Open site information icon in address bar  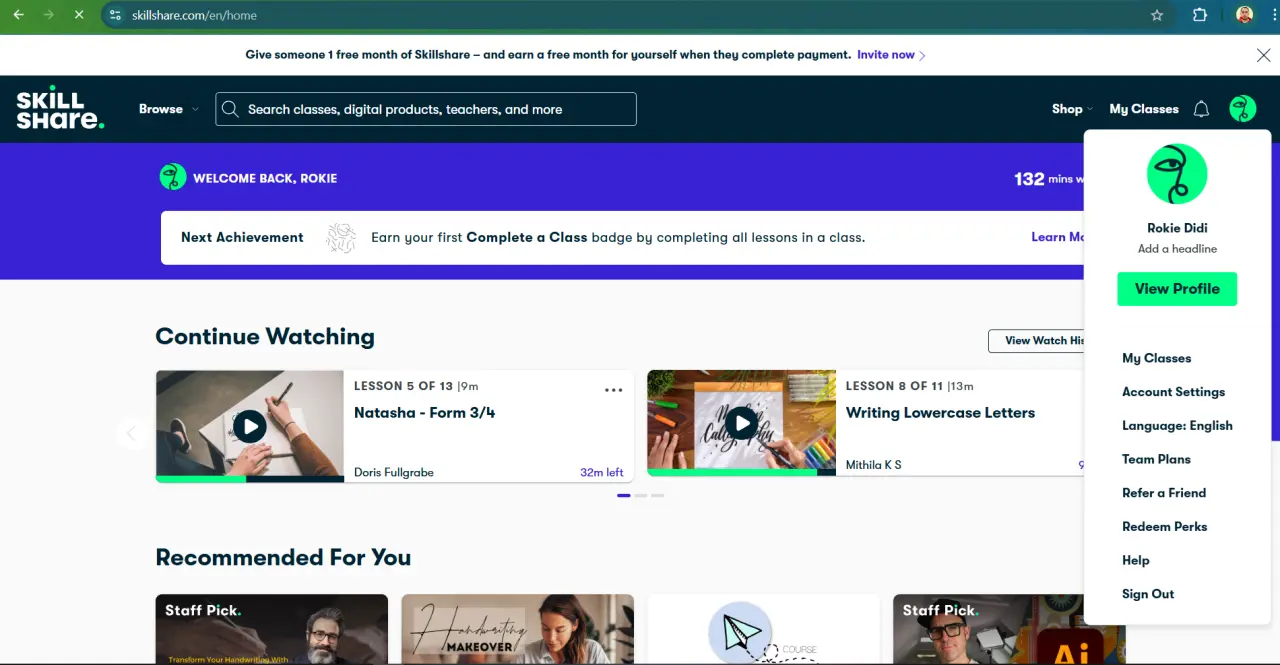click(x=115, y=15)
